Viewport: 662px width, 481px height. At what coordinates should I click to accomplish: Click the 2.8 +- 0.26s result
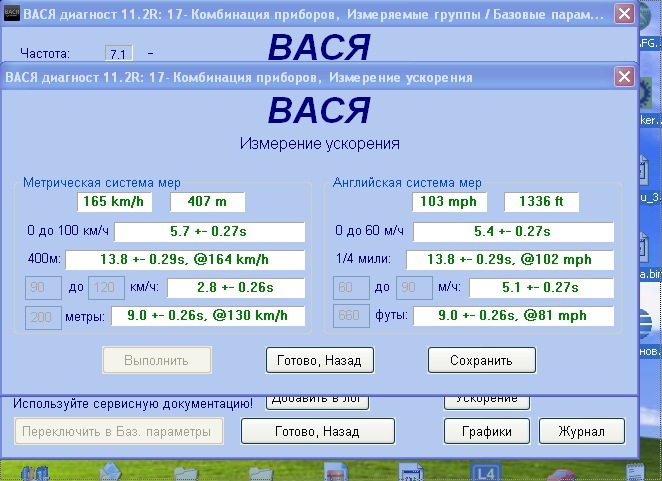coord(236,288)
